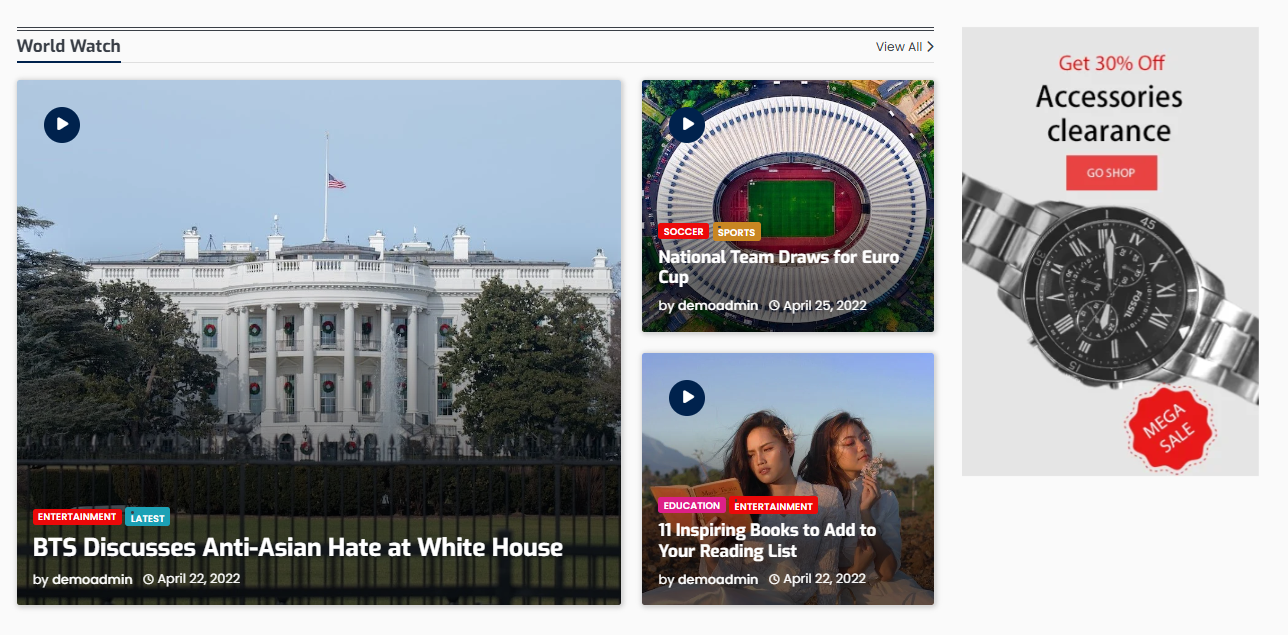The width and height of the screenshot is (1288, 635).
Task: Select the pink EDUCATION tag
Action: (691, 506)
